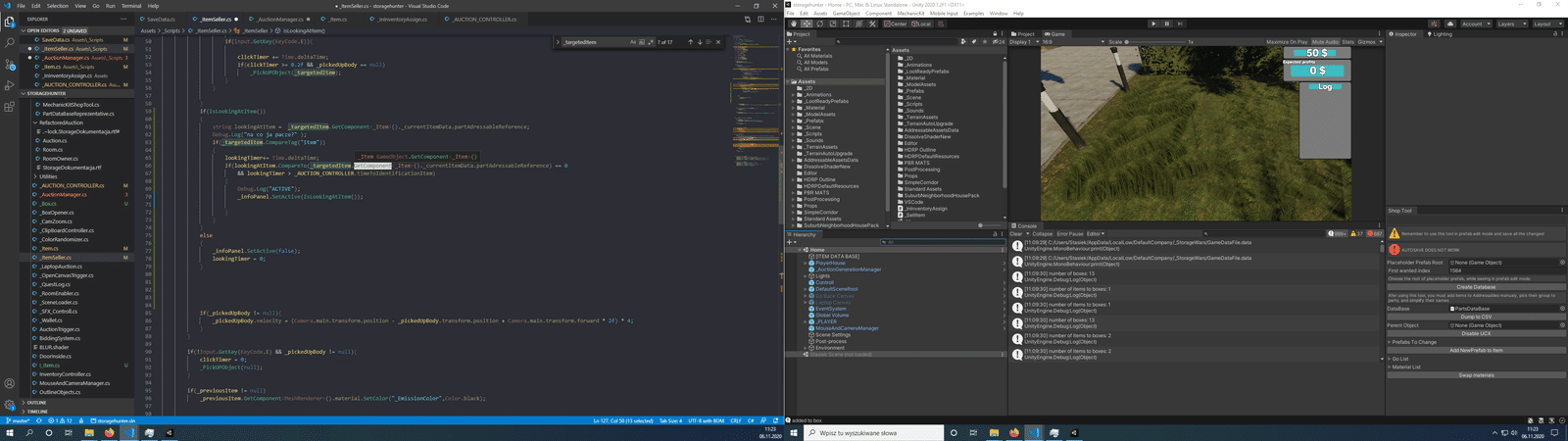Open the MechanicKit menu in Unity
Image resolution: width=1568 pixels, height=441 pixels.
[910, 13]
